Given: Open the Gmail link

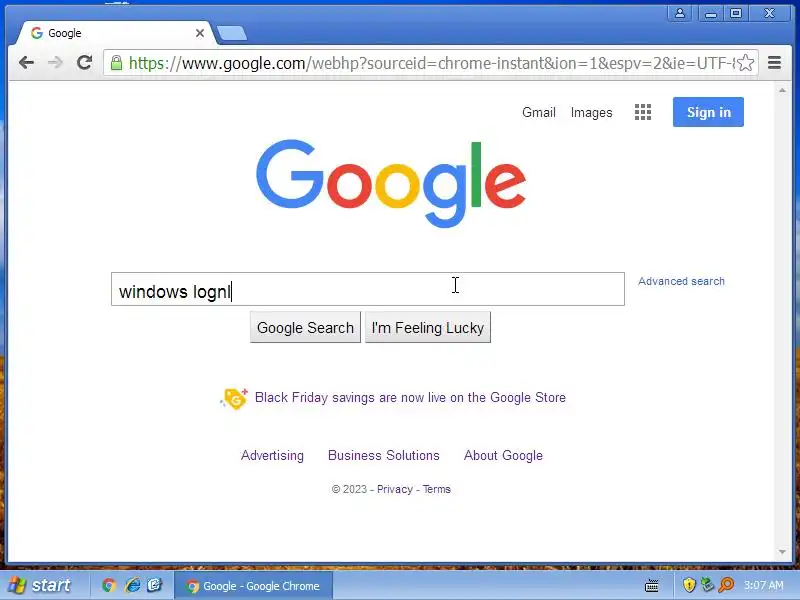Looking at the screenshot, I should click(x=539, y=112).
